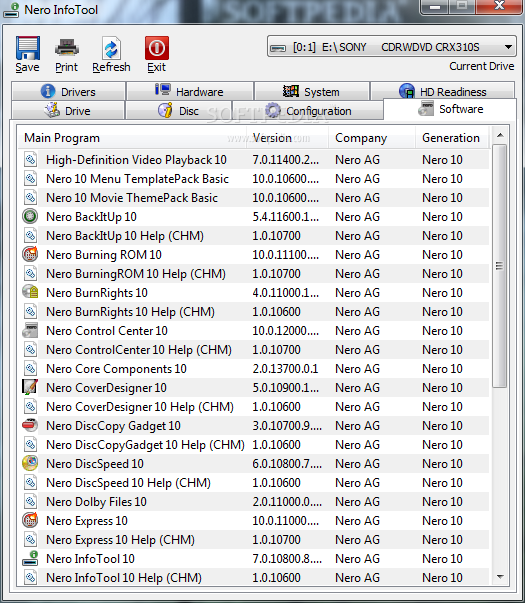
Task: Select the 'Nero 10 Menu TemplatePack Basic' entry
Action: 137,179
